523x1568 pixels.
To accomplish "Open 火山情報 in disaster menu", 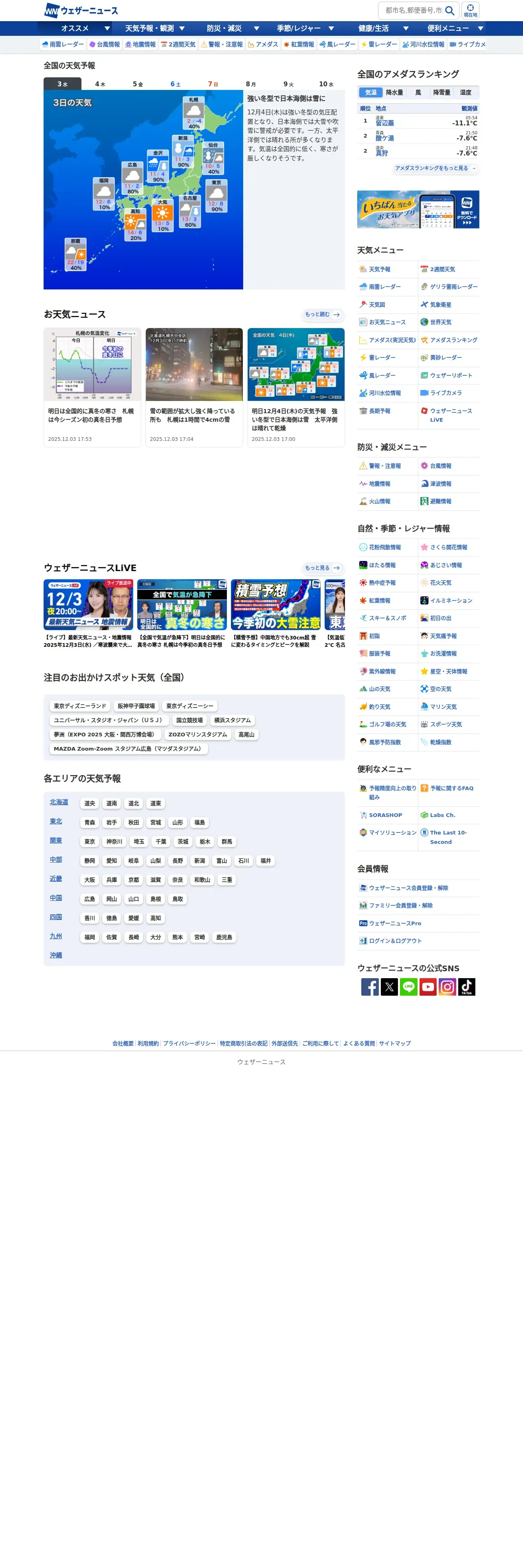I will coord(387,501).
